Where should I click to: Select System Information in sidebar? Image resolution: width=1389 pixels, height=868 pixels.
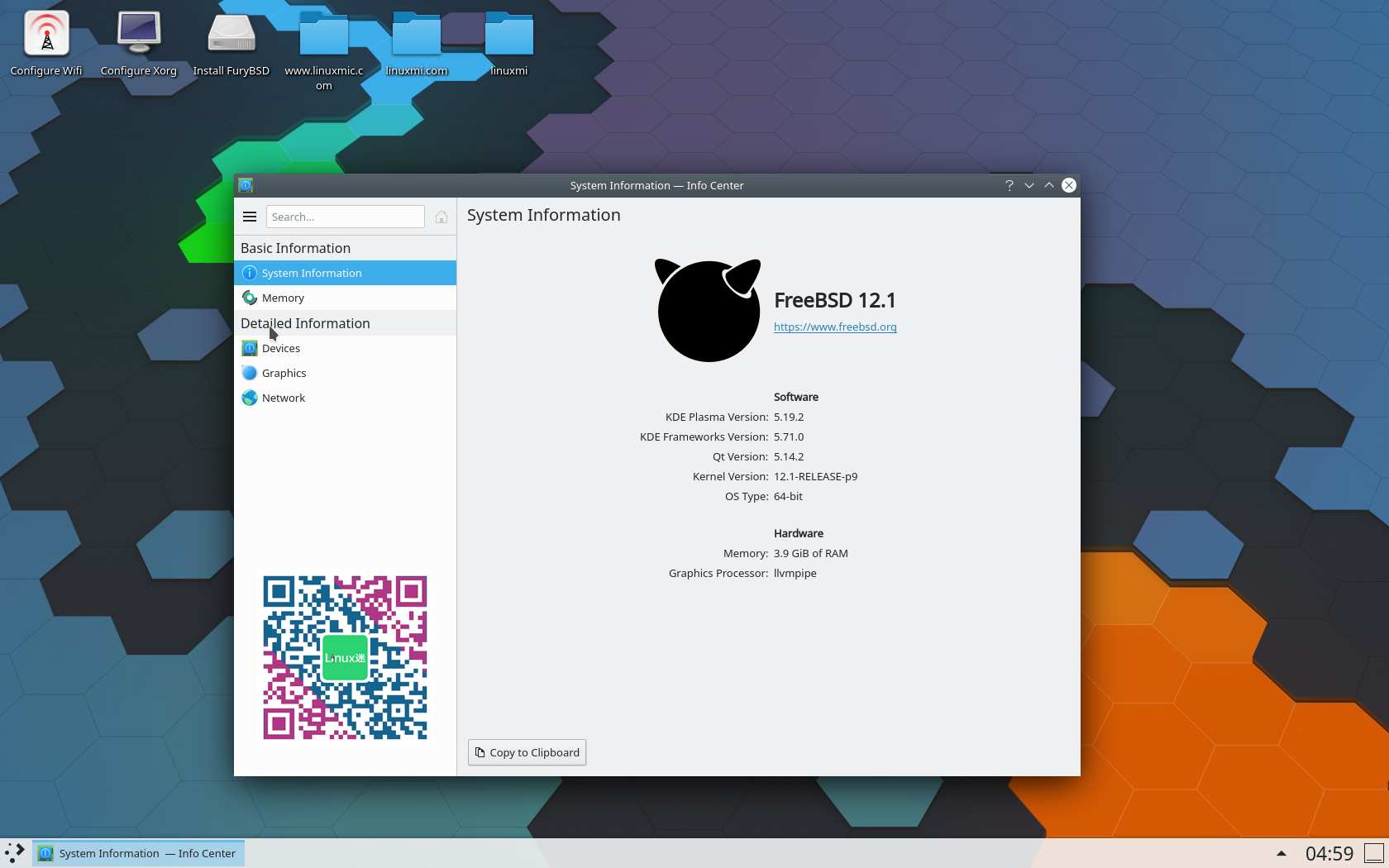click(x=345, y=273)
